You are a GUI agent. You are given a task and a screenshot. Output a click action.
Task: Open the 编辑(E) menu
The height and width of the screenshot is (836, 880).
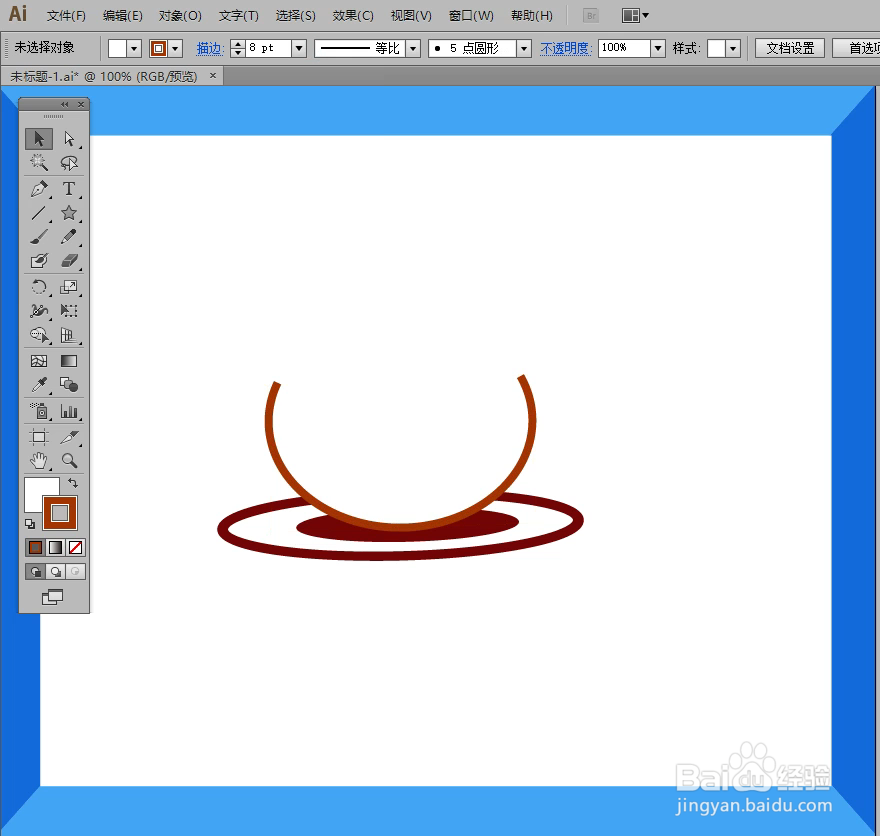[x=122, y=16]
